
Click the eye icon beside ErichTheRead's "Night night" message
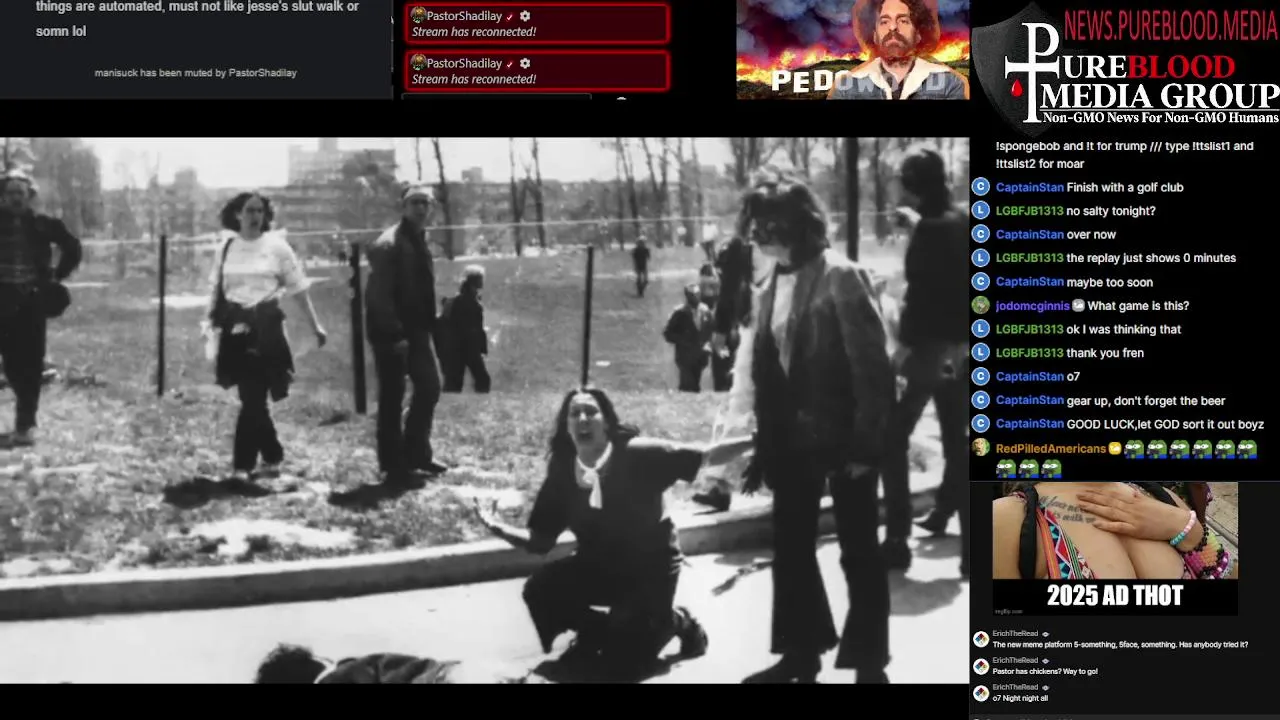[x=1046, y=688]
